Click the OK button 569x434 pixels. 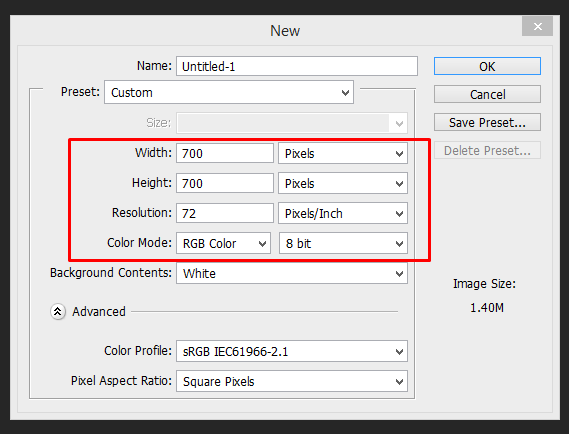point(487,66)
